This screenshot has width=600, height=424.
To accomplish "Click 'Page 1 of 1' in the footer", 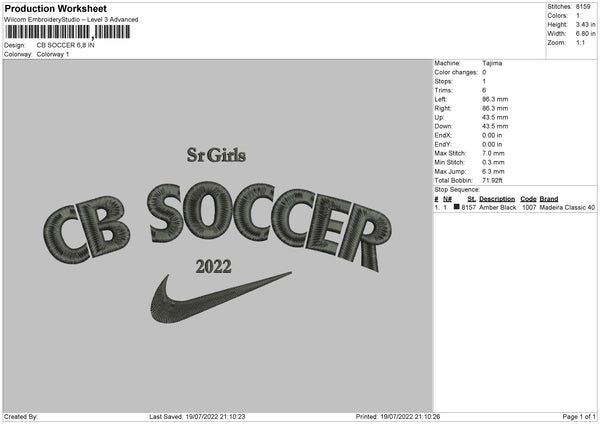I will pyautogui.click(x=579, y=417).
